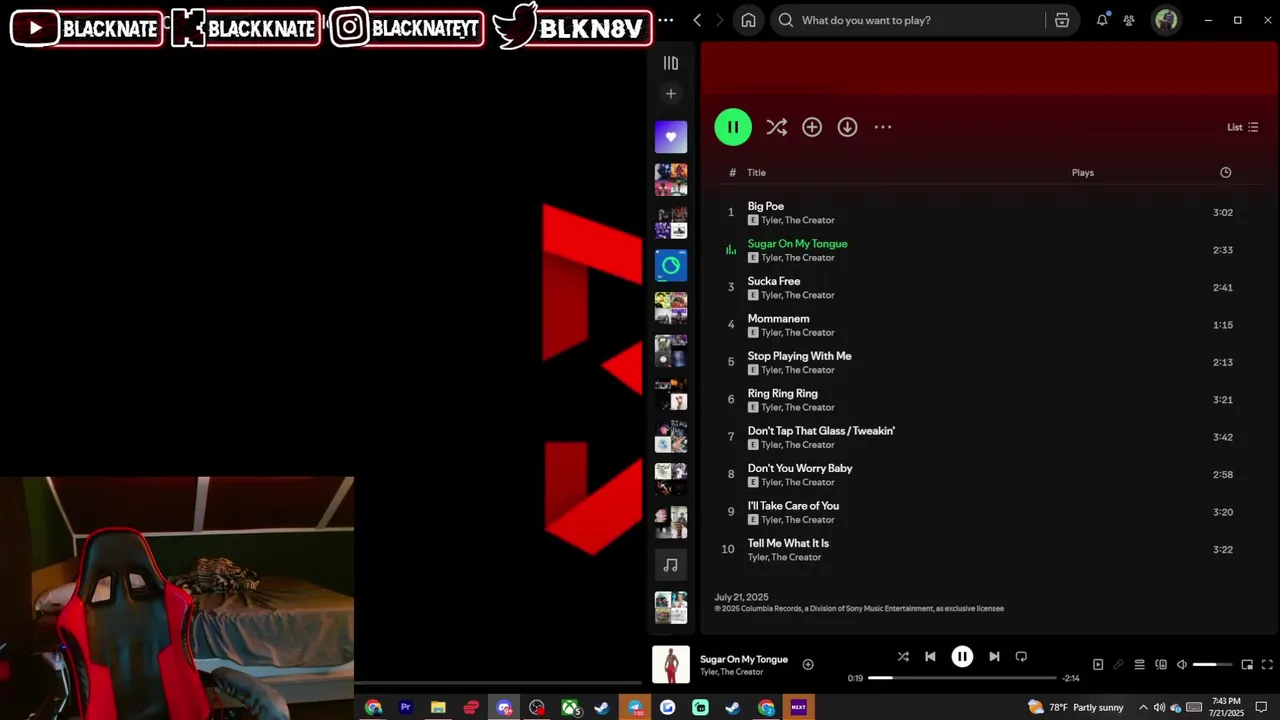Open the play Queue
Viewport: 1280px width, 720px height.
(x=1139, y=665)
